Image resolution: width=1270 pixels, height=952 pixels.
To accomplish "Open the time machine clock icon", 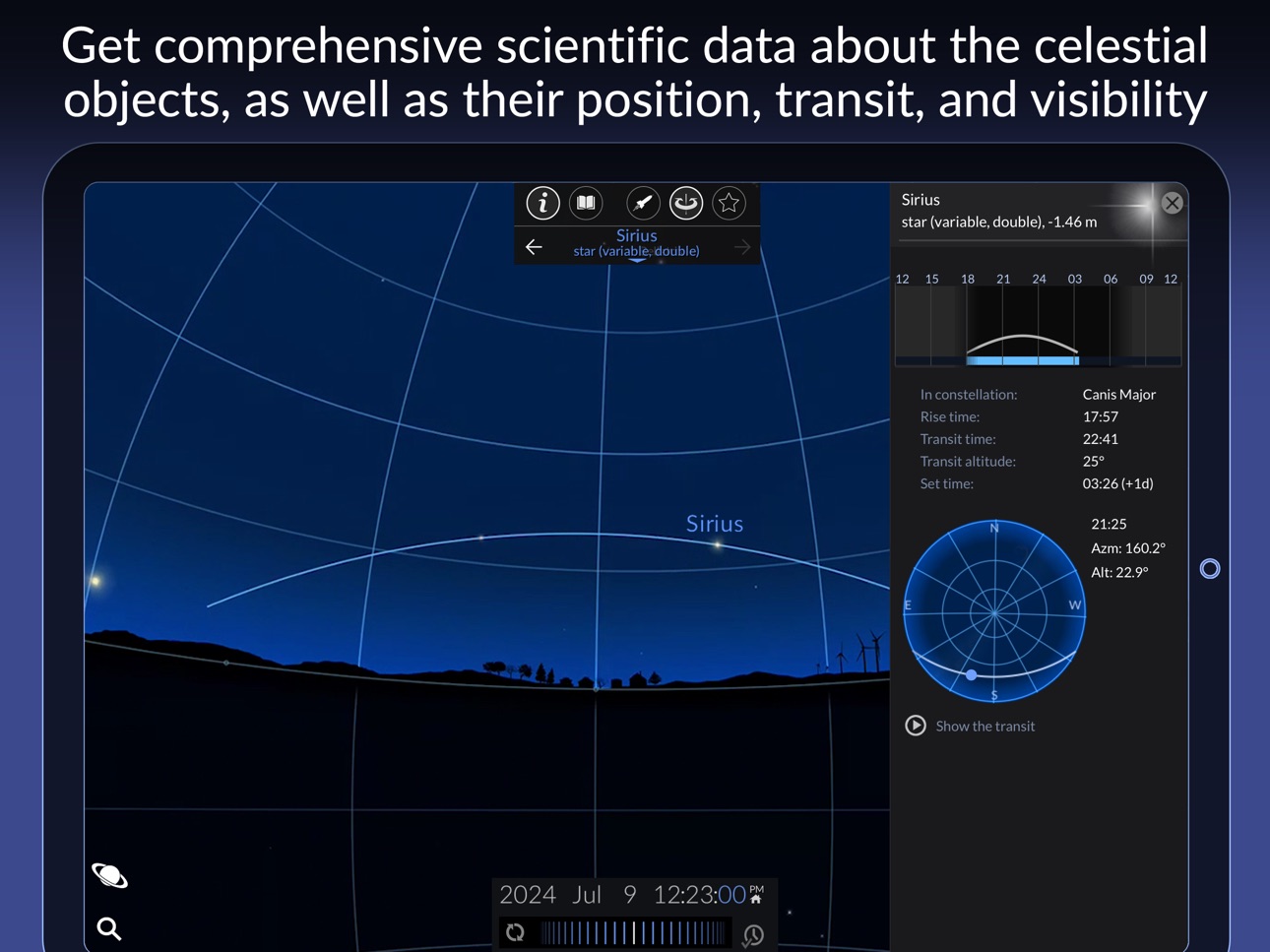I will 753,934.
